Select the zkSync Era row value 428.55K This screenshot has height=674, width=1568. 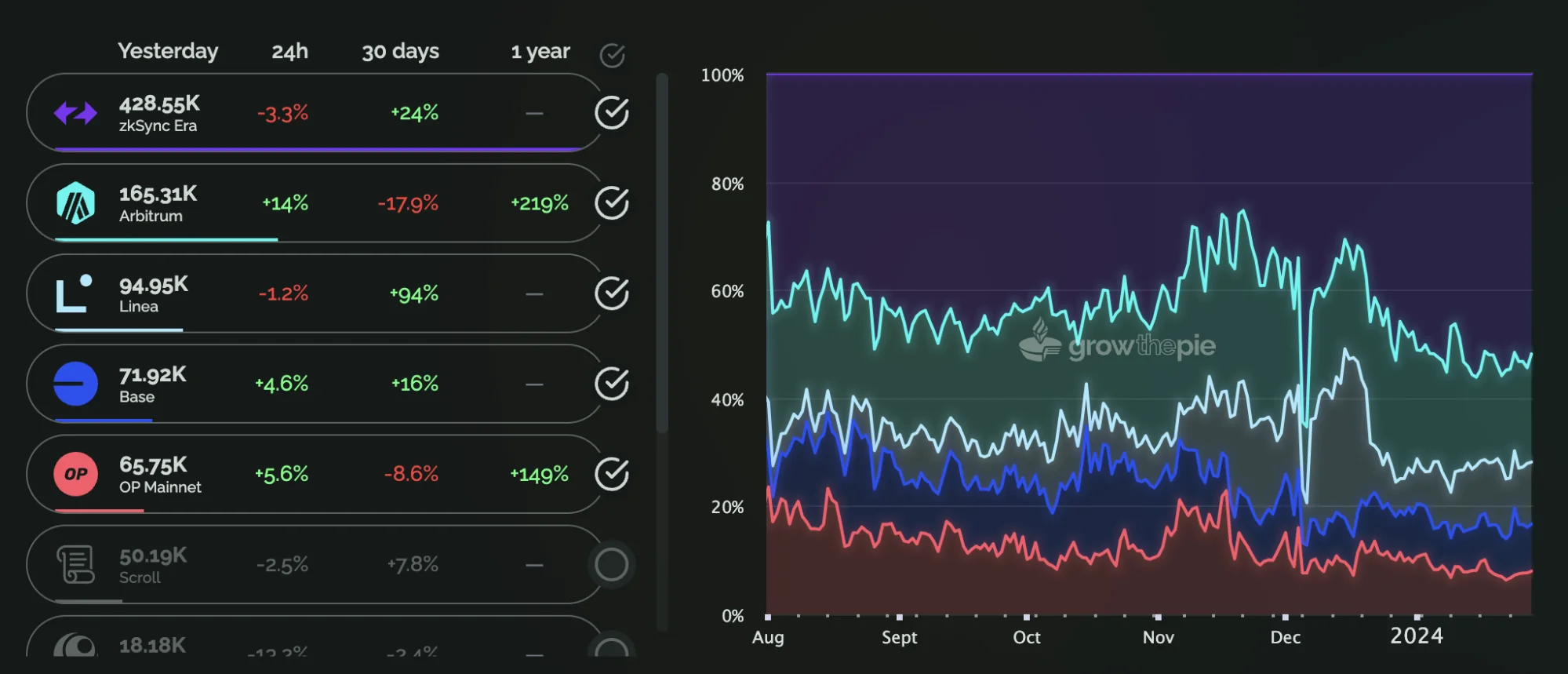159,104
